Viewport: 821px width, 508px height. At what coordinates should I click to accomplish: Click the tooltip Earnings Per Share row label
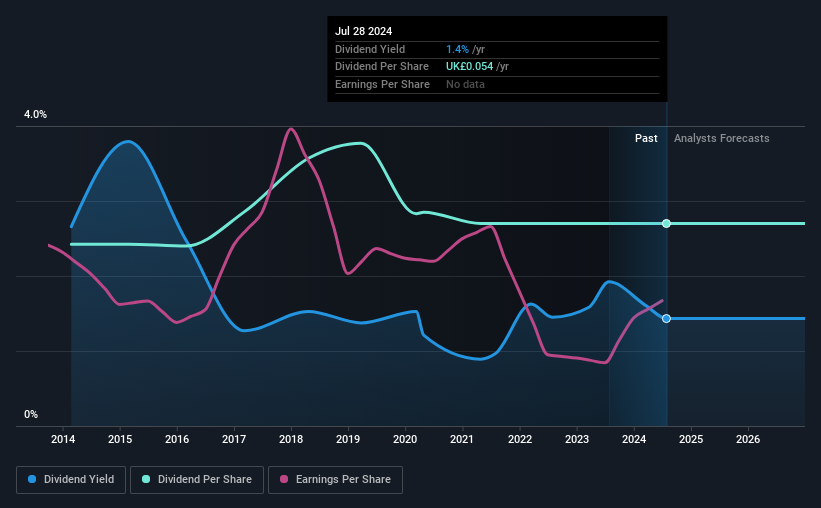[382, 84]
